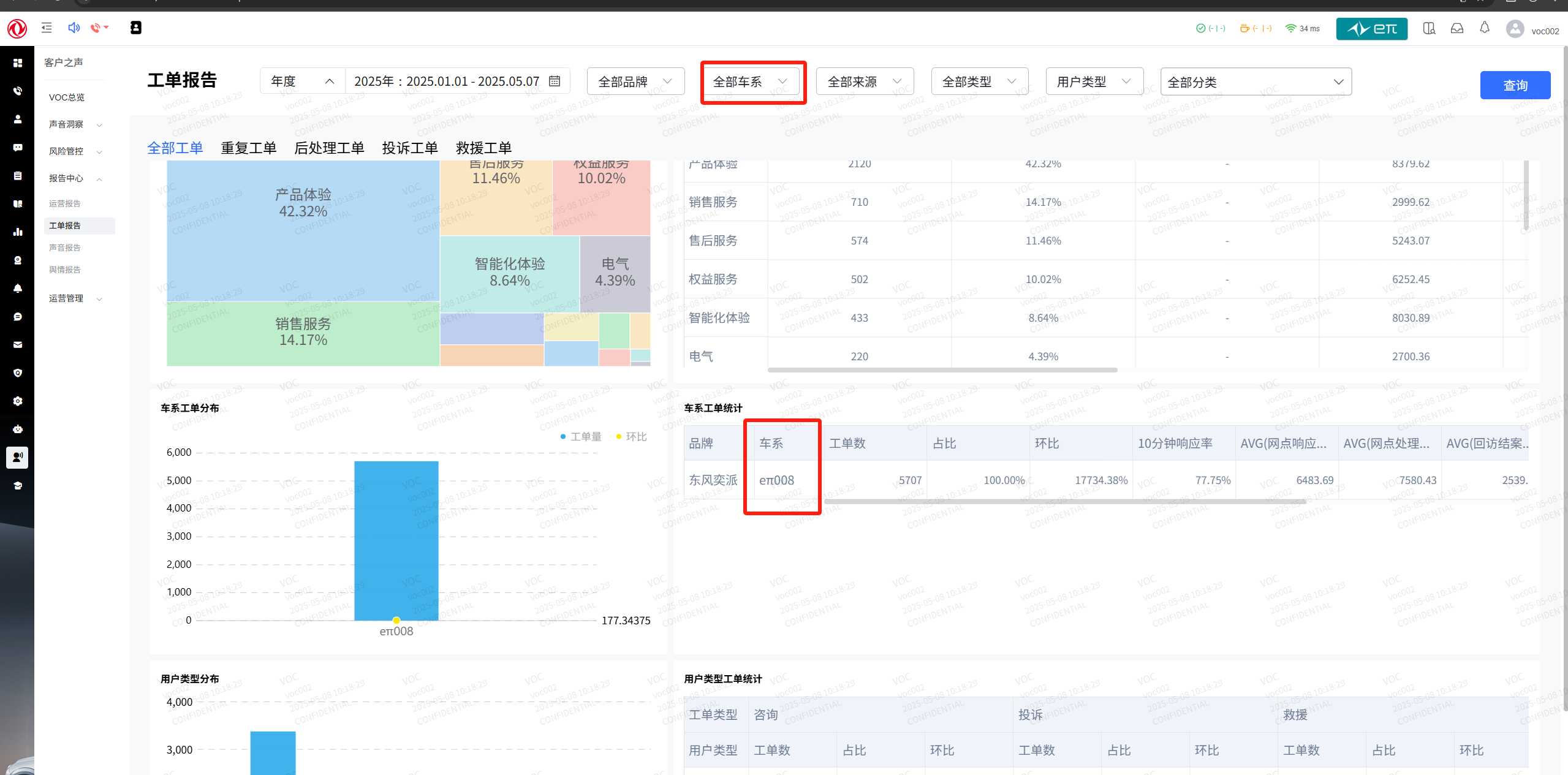Viewport: 1568px width, 775px height.
Task: Open the red phone call status dropdown
Action: 99,28
